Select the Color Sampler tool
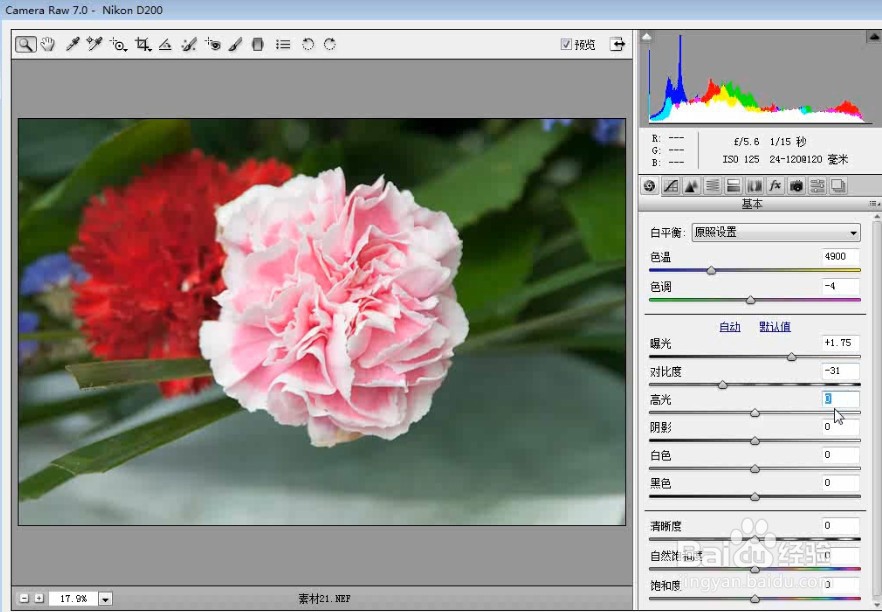The width and height of the screenshot is (882, 612). click(94, 44)
